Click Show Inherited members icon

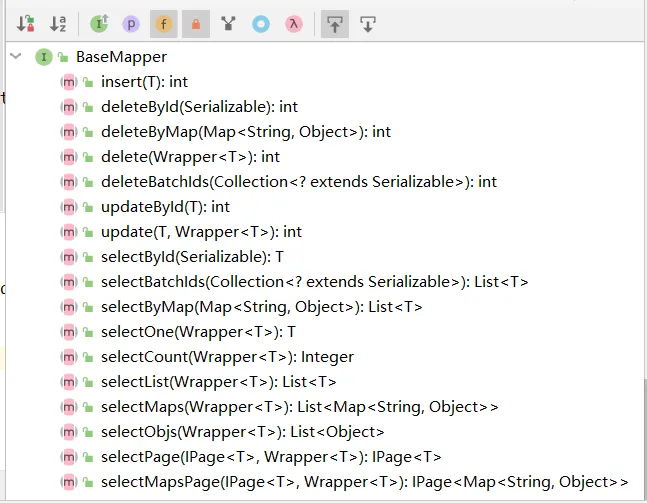pos(100,22)
